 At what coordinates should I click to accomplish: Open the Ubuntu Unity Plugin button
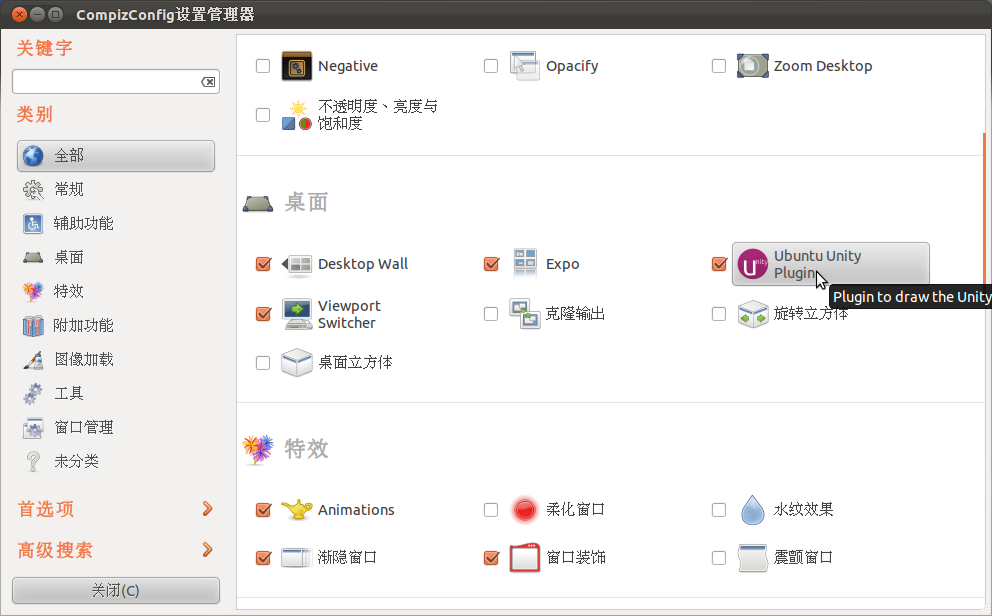pos(831,264)
